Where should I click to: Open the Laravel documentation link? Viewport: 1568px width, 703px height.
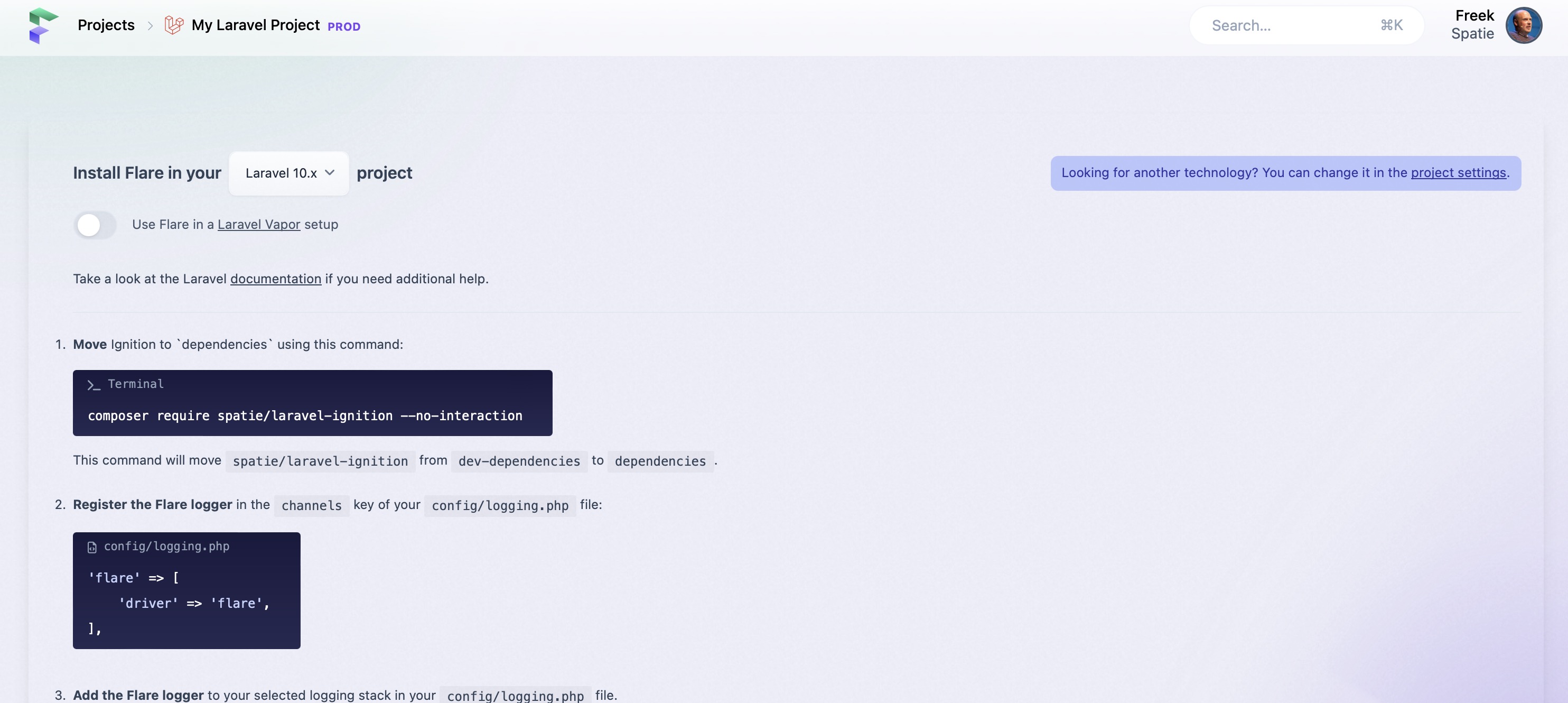tap(276, 279)
